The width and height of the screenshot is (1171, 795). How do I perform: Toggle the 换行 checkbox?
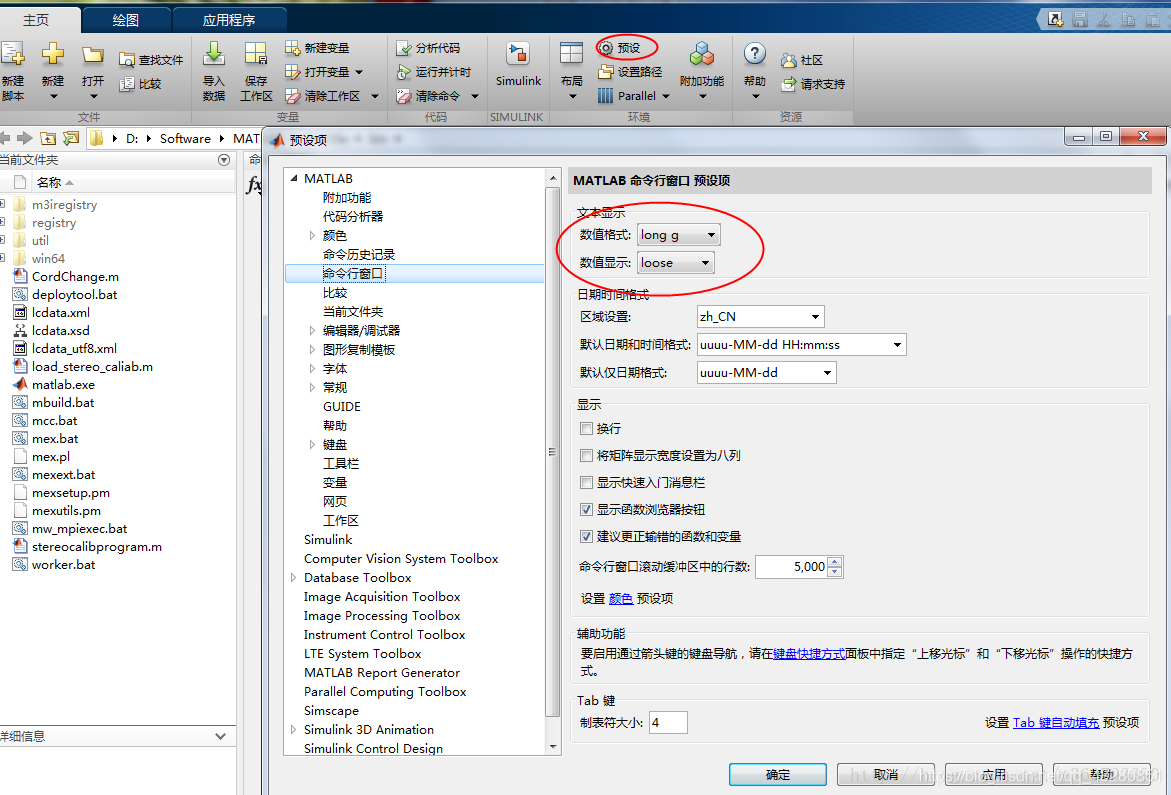point(586,428)
